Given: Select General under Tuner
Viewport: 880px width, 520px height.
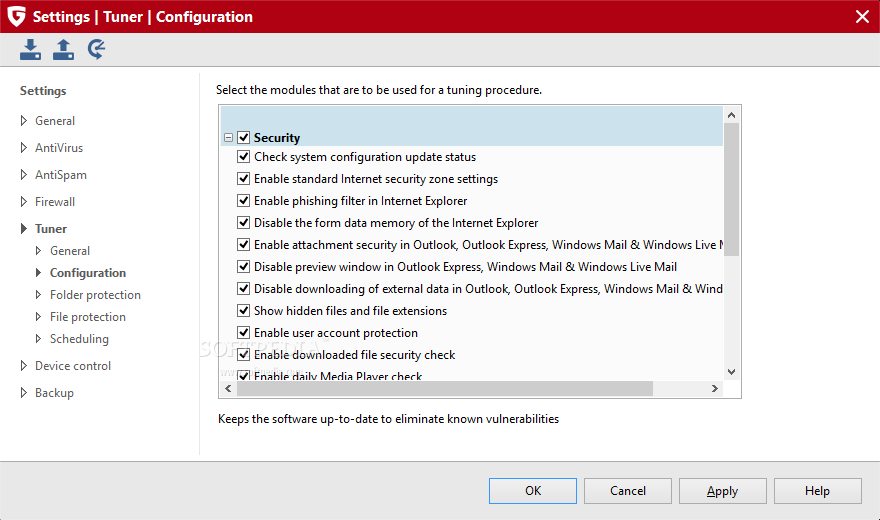Looking at the screenshot, I should 70,251.
